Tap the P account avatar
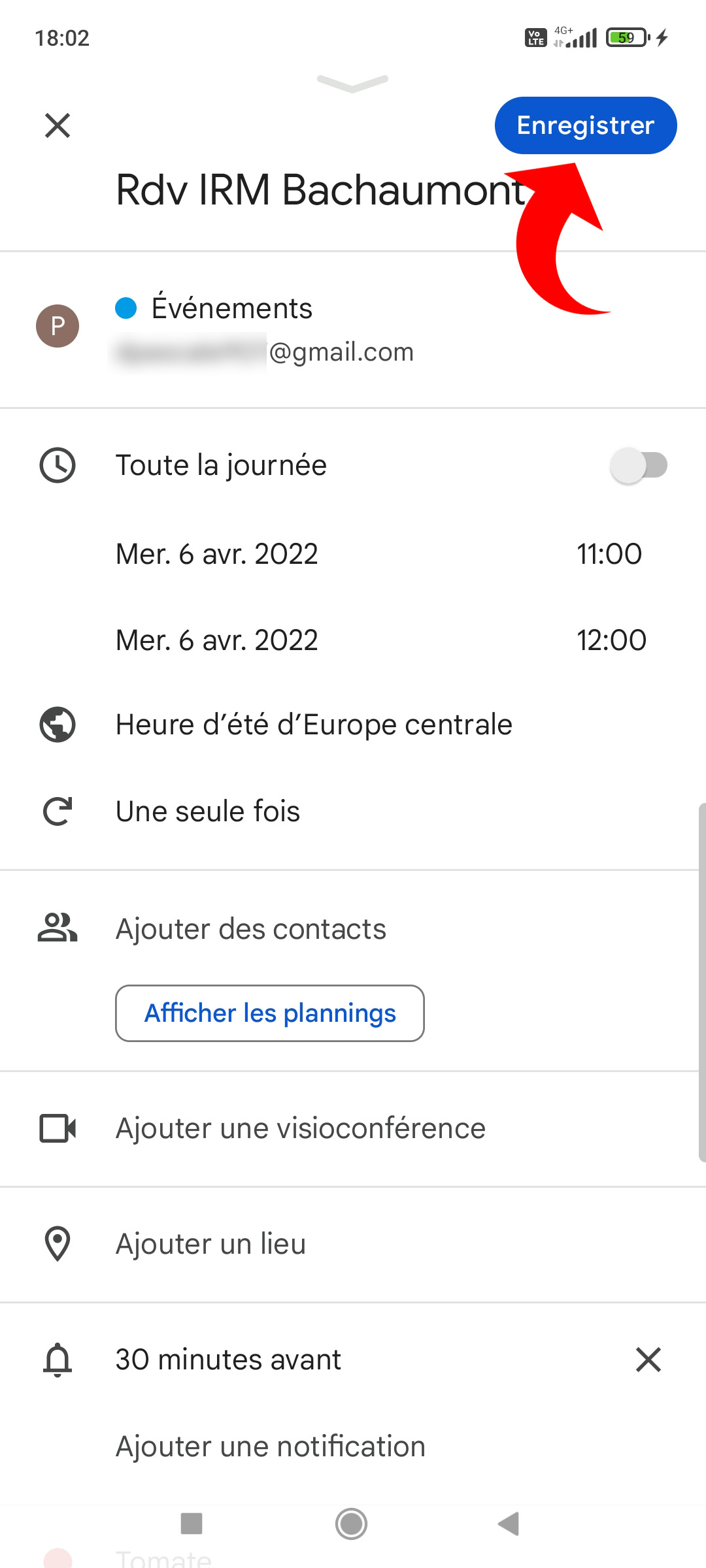The image size is (706, 1568). tap(58, 326)
